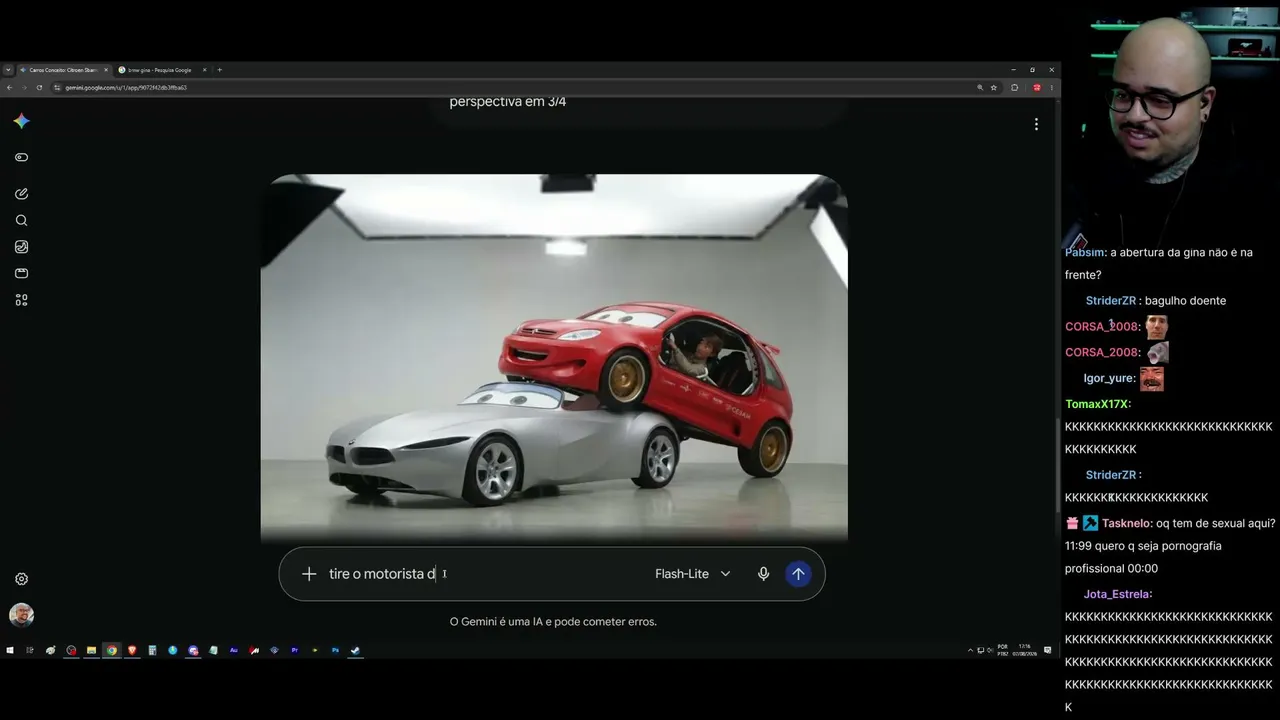Open Steam from the taskbar
Image resolution: width=1280 pixels, height=720 pixels.
coord(356,650)
